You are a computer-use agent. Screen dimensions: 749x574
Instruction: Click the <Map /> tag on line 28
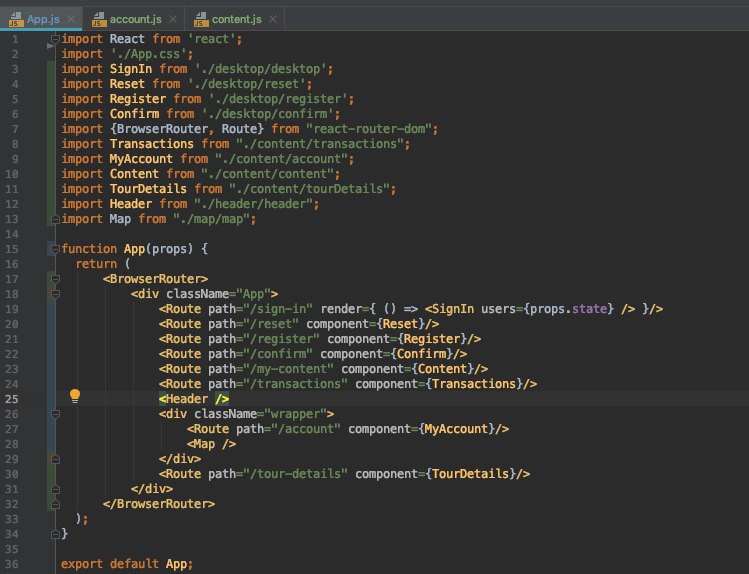point(212,444)
